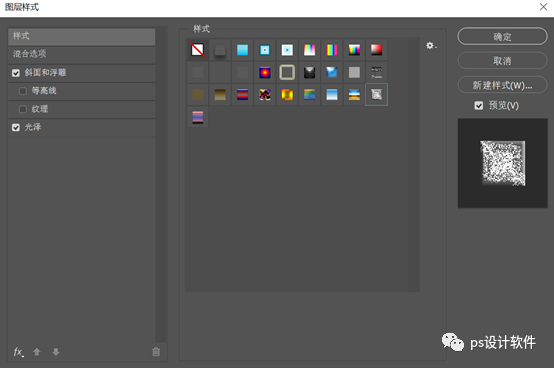Confirm with the 确定 button
Viewport: 554px width, 368px height.
point(502,36)
